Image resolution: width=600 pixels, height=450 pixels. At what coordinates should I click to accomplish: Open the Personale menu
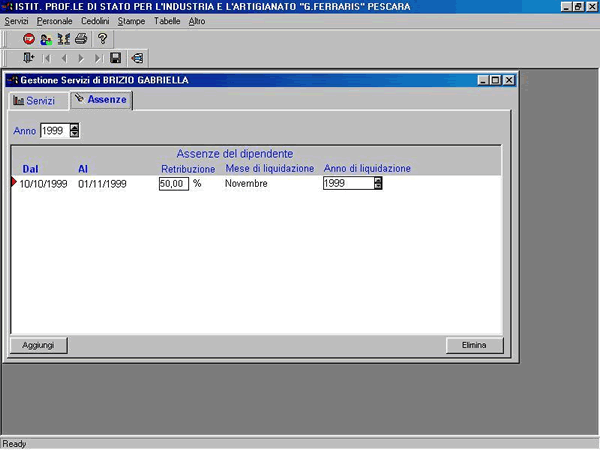tap(54, 21)
